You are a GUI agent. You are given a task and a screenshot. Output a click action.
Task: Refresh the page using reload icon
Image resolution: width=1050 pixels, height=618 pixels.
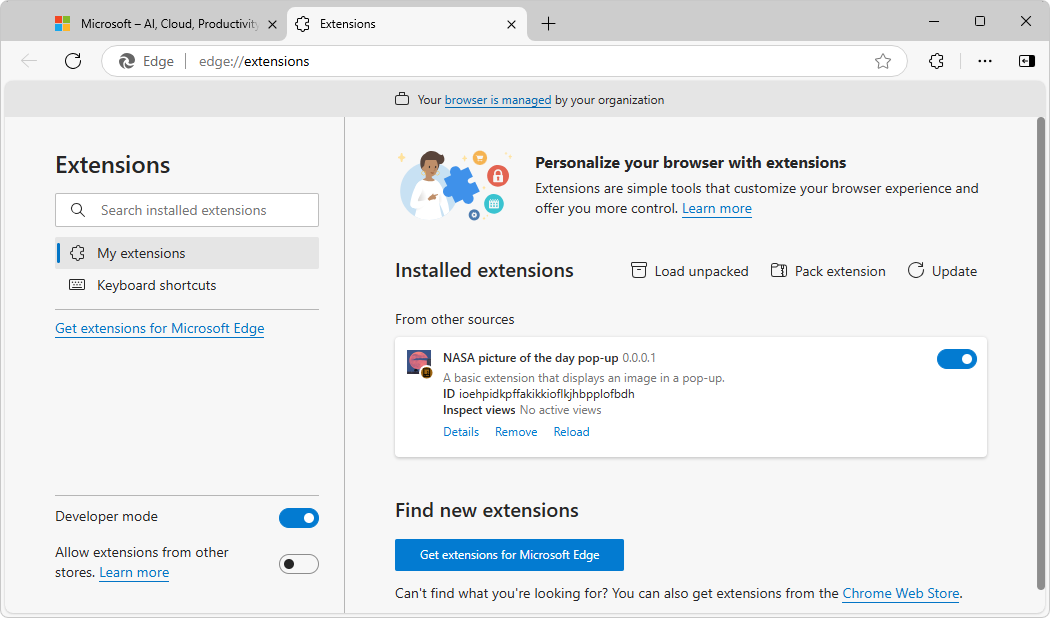[73, 61]
